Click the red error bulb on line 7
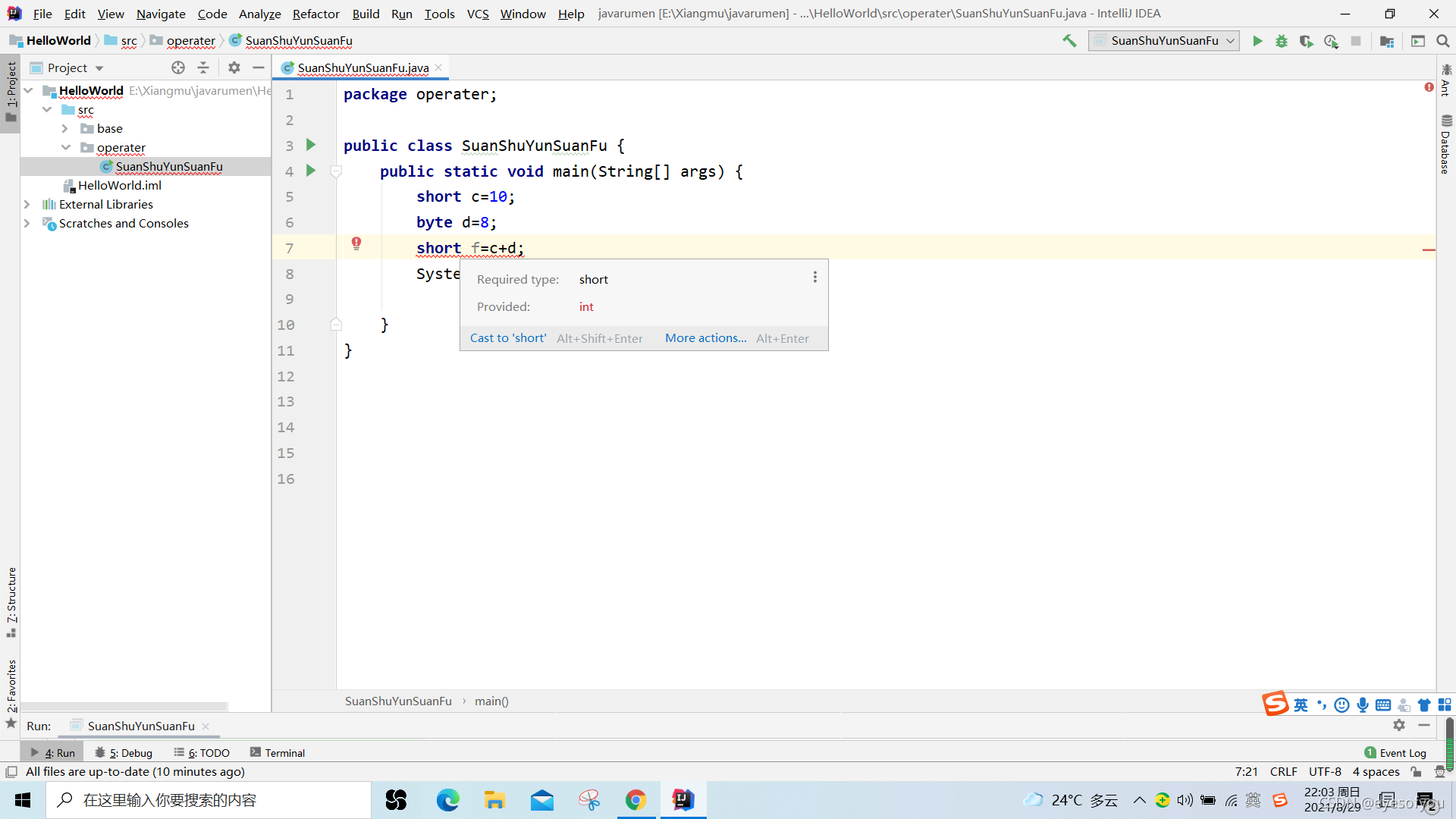Screen dimensions: 1456x819 (356, 243)
